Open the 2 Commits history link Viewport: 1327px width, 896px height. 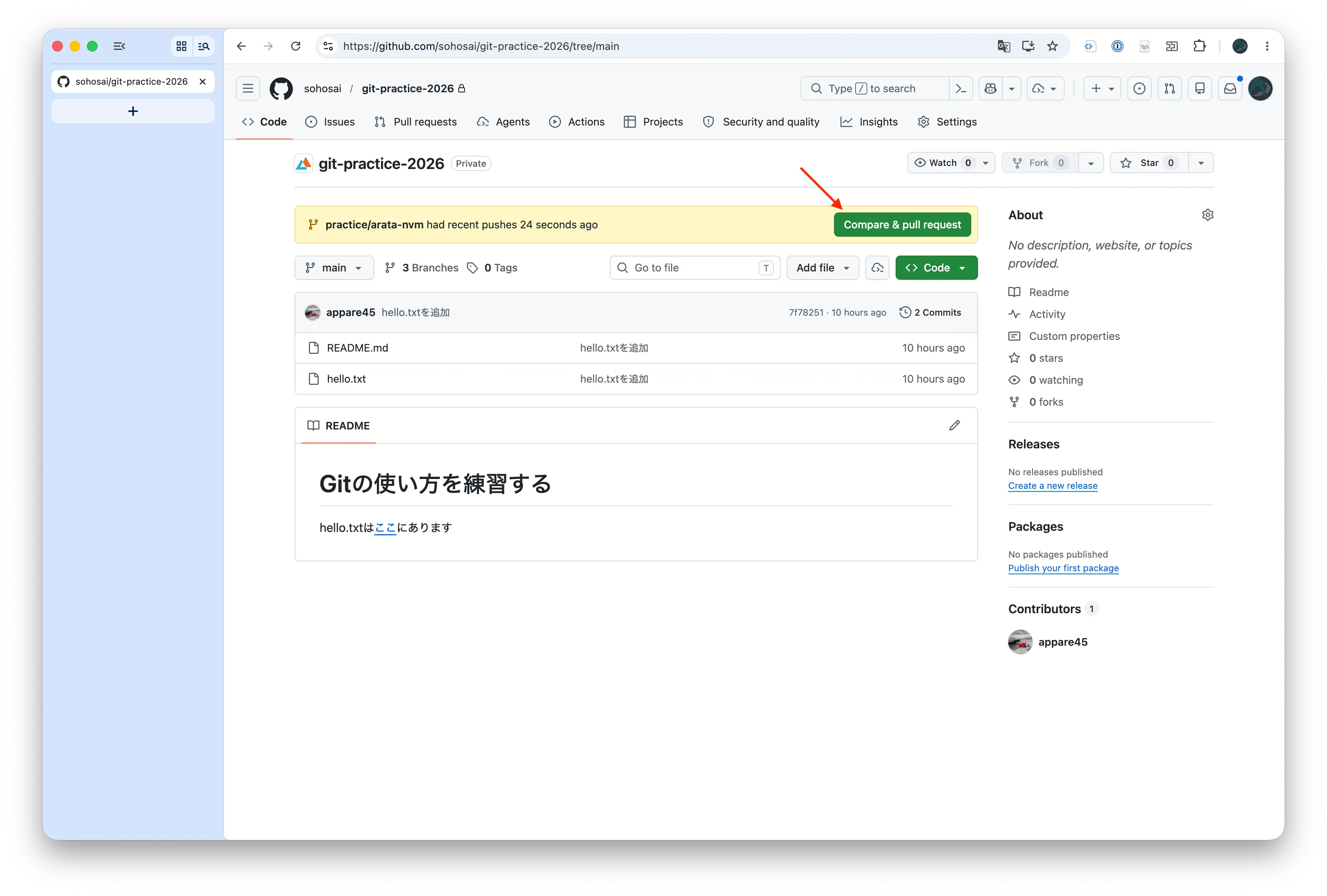coord(930,312)
